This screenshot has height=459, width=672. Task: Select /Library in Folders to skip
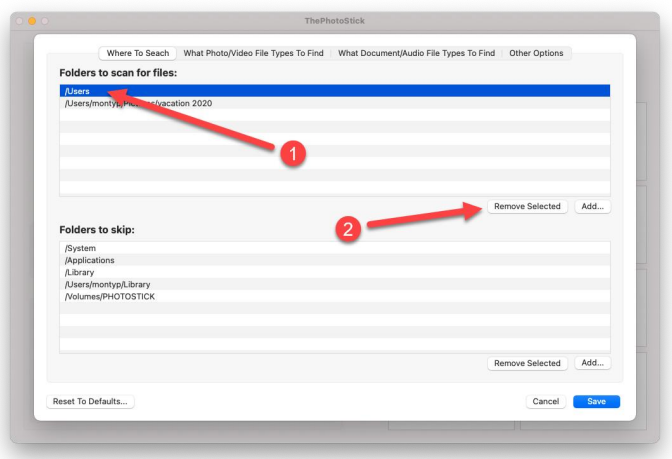(x=335, y=272)
